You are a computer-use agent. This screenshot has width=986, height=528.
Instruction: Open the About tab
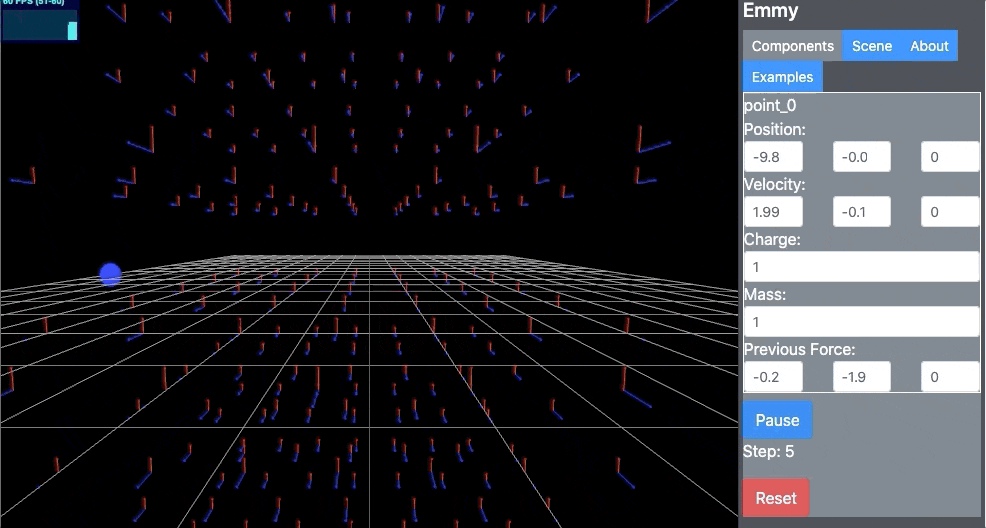(x=929, y=46)
